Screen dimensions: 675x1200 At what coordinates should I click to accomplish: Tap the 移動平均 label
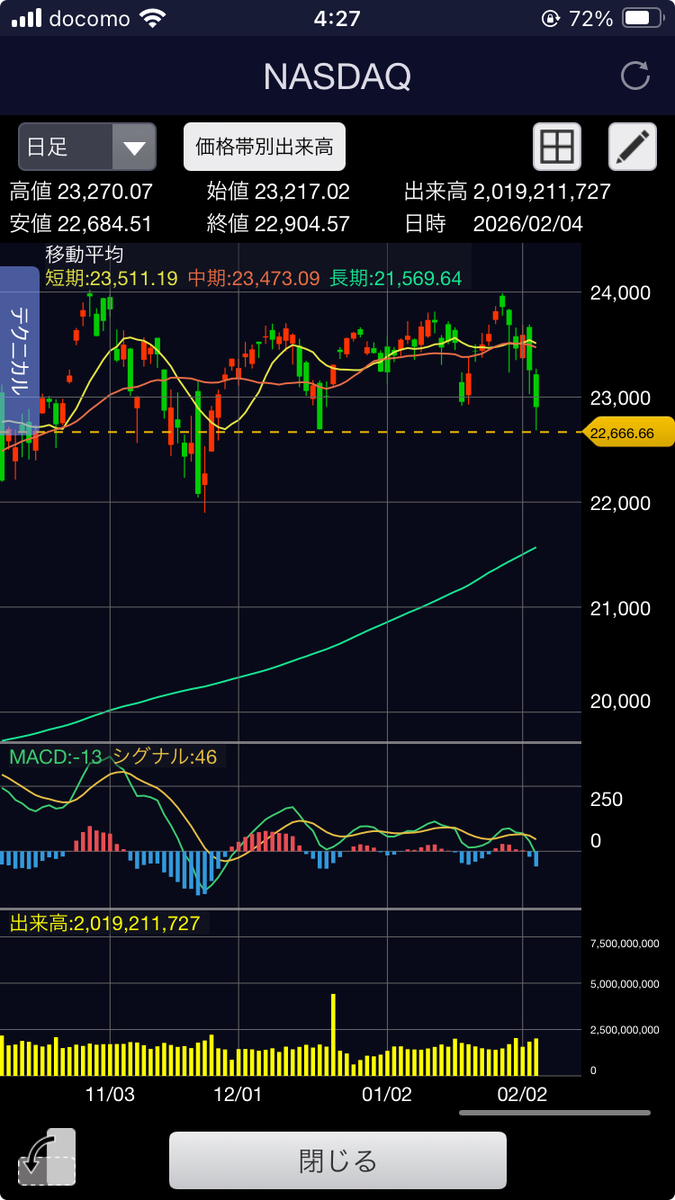(x=84, y=256)
